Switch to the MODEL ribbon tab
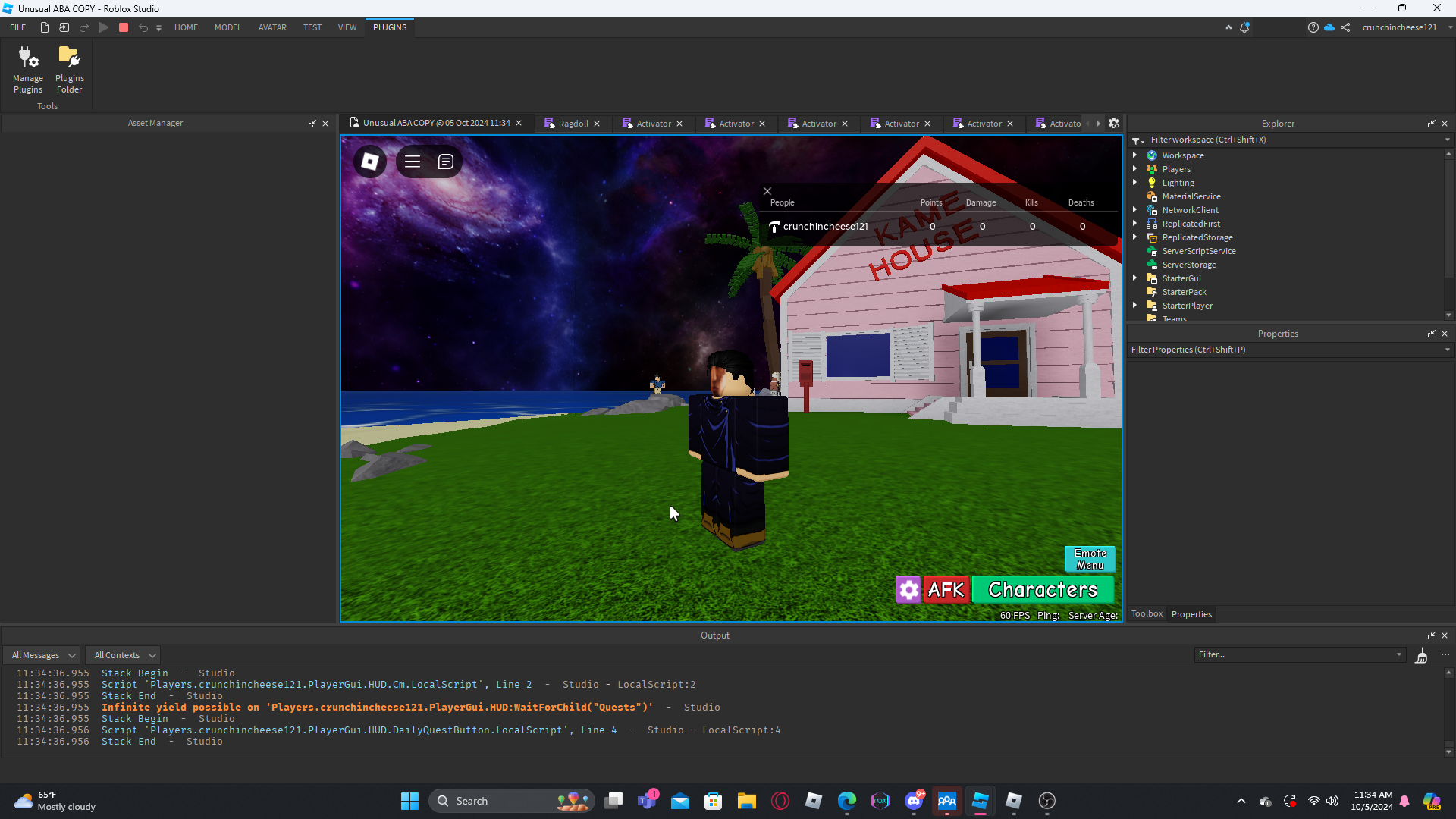This screenshot has width=1456, height=819. click(227, 27)
